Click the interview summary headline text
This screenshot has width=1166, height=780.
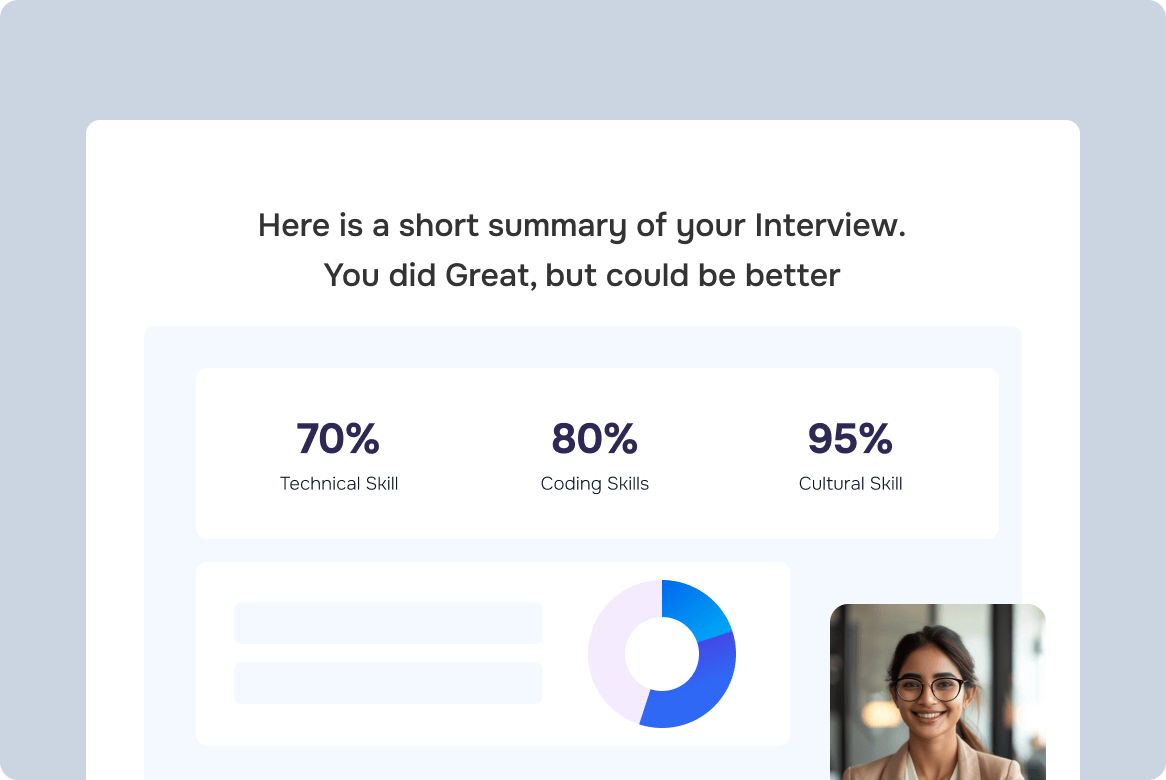tap(582, 225)
